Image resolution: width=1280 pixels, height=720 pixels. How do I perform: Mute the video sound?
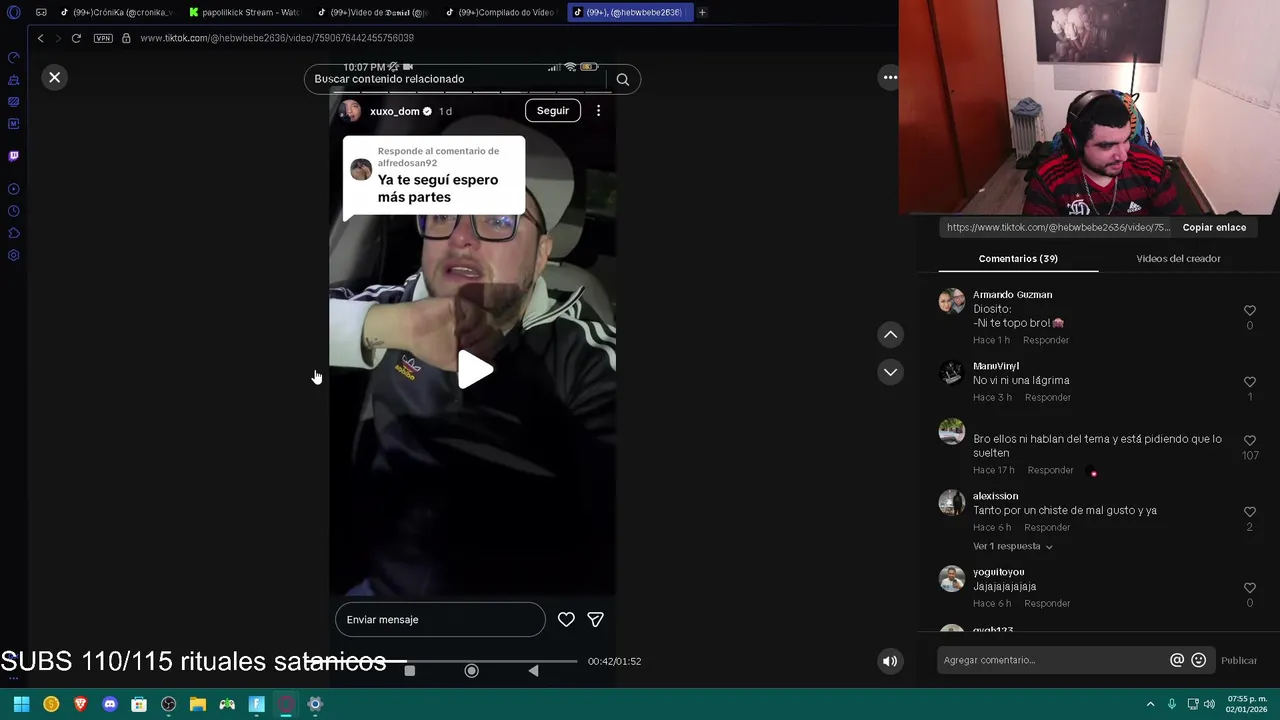(890, 661)
